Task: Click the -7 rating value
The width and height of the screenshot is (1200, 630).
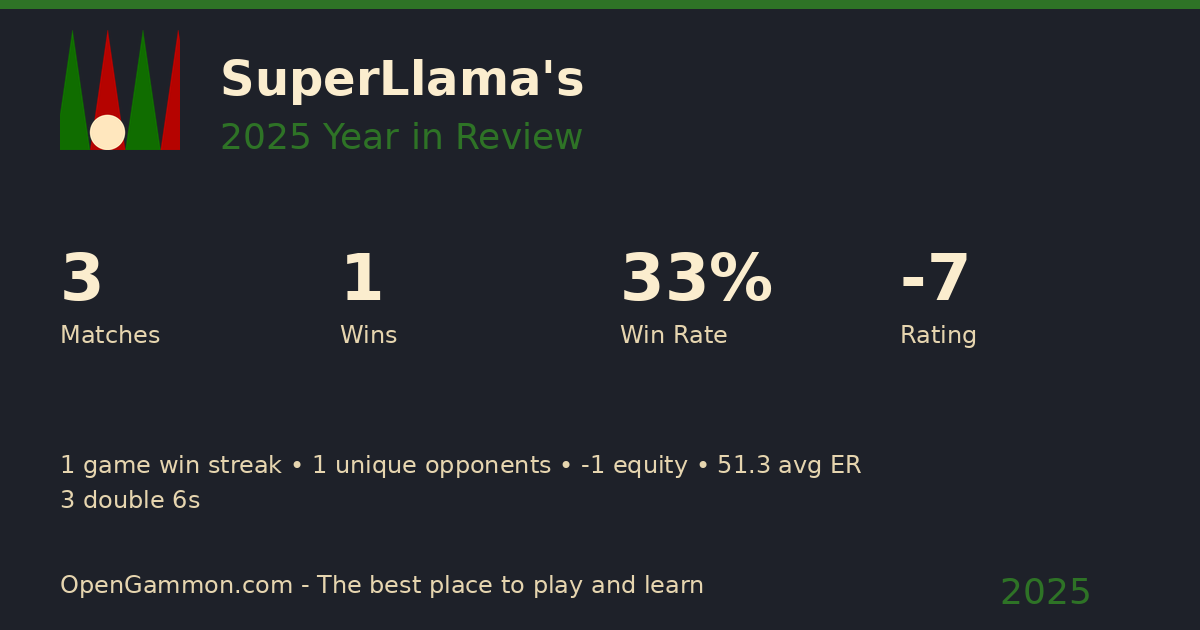Action: 935,280
